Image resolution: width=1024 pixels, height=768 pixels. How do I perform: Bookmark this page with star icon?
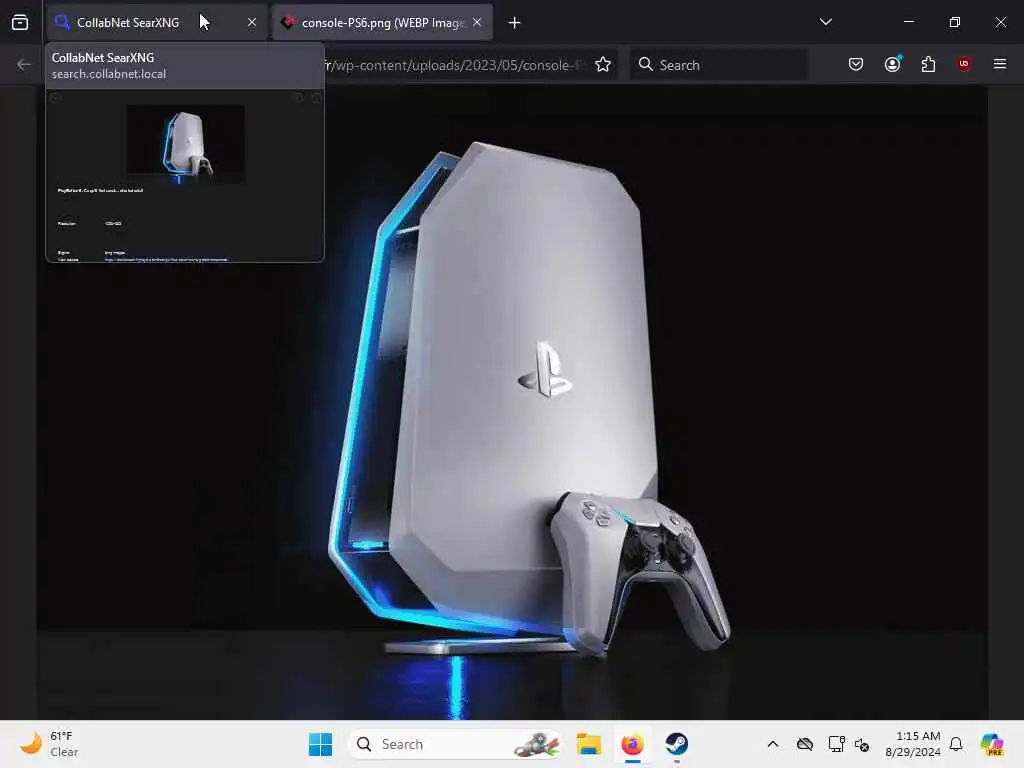click(x=603, y=65)
